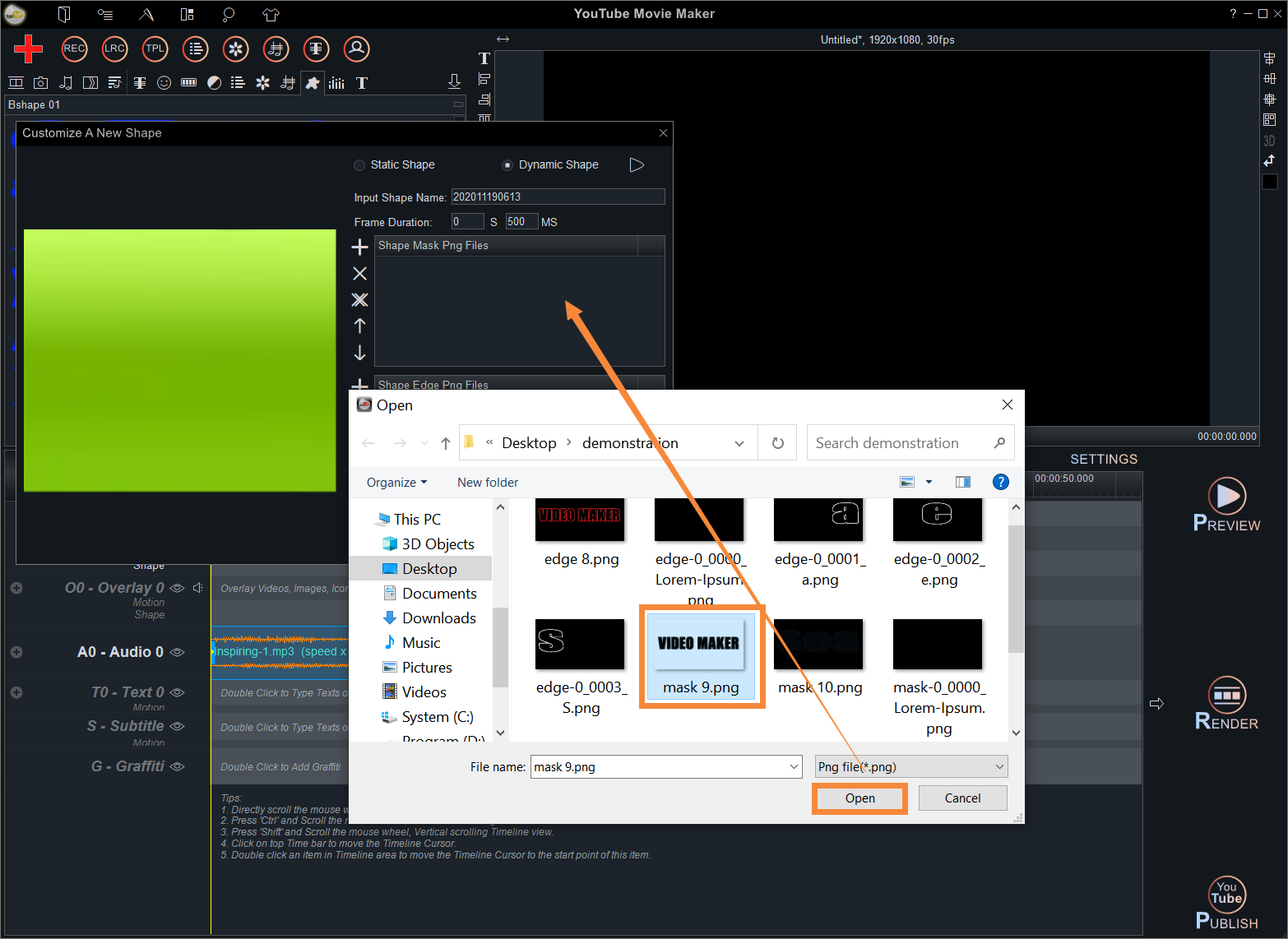Expand the Overlay 0 track plus button
Viewport: 1288px width, 939px height.
16,588
